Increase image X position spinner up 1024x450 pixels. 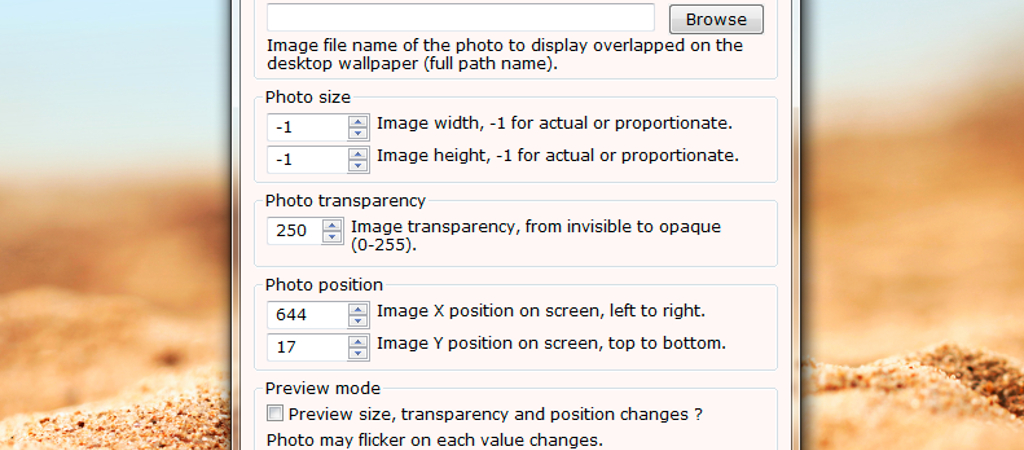pyautogui.click(x=358, y=309)
